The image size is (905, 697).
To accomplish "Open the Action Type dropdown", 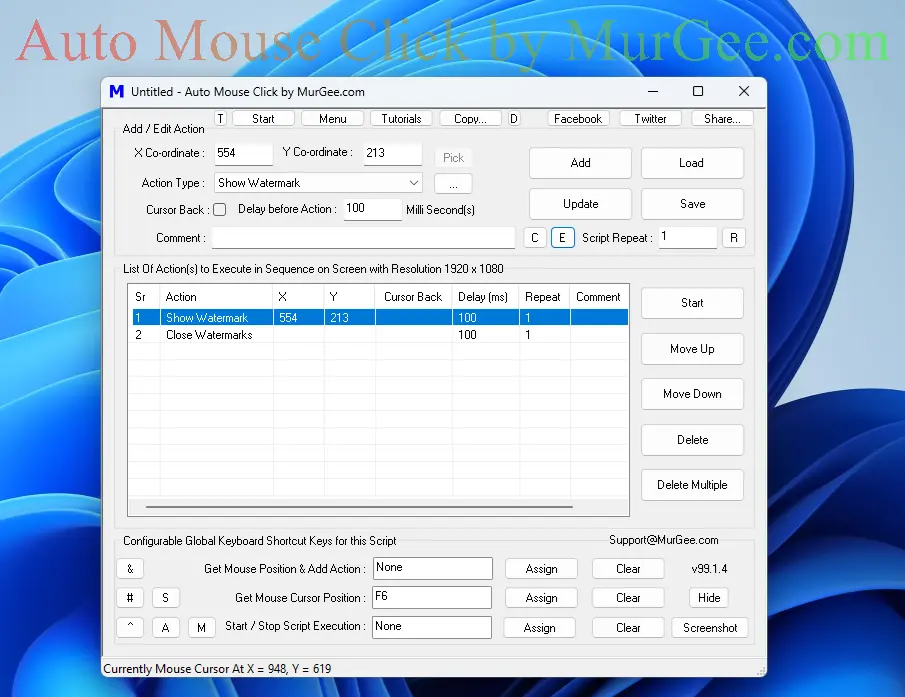I will tap(318, 183).
